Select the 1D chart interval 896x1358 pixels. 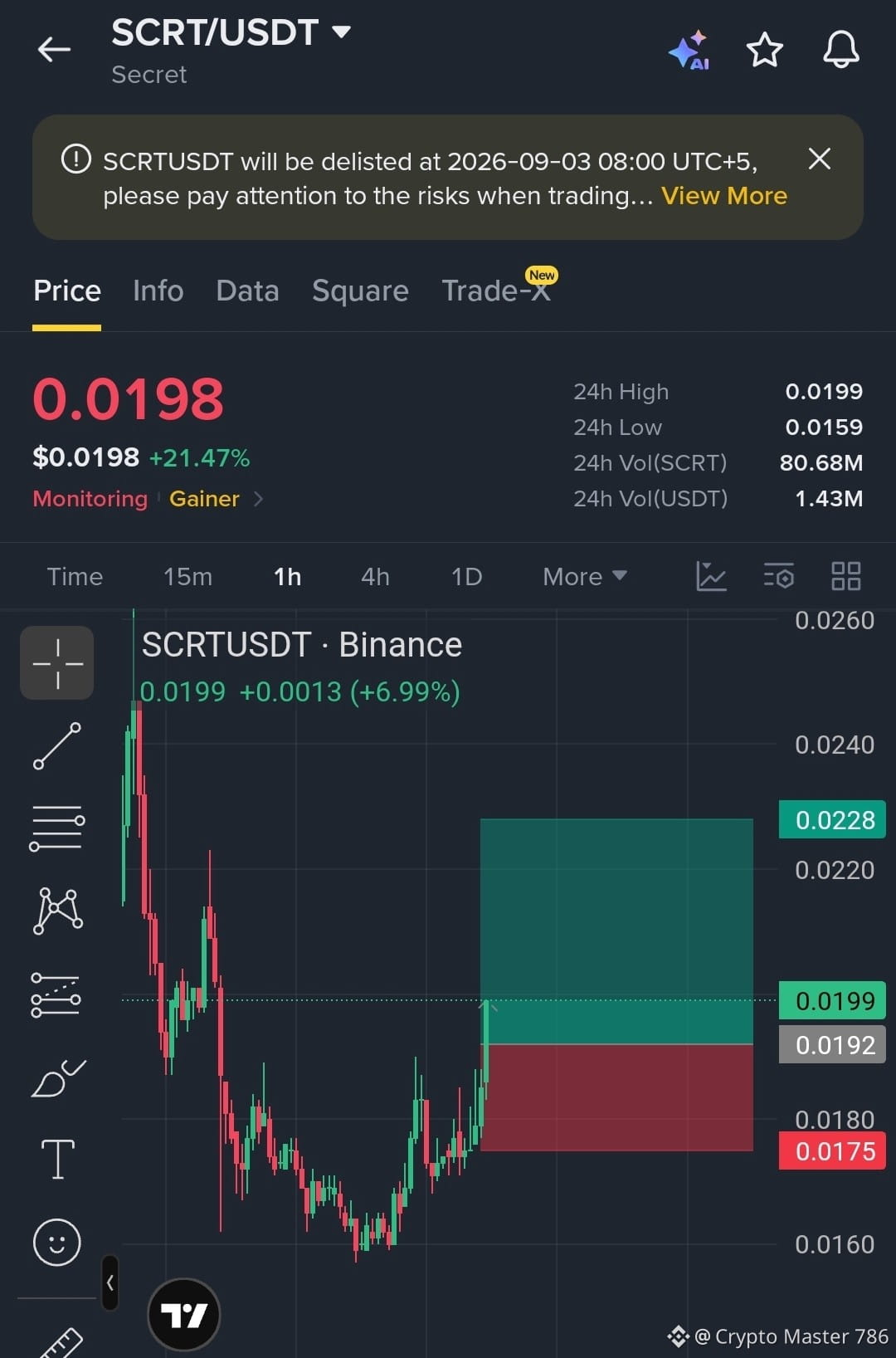point(467,577)
